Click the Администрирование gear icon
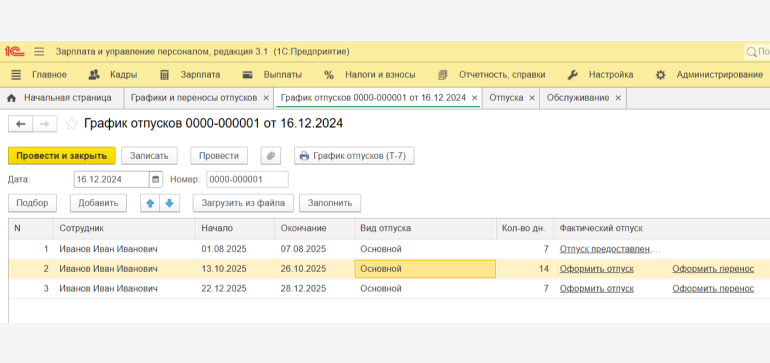 click(660, 75)
